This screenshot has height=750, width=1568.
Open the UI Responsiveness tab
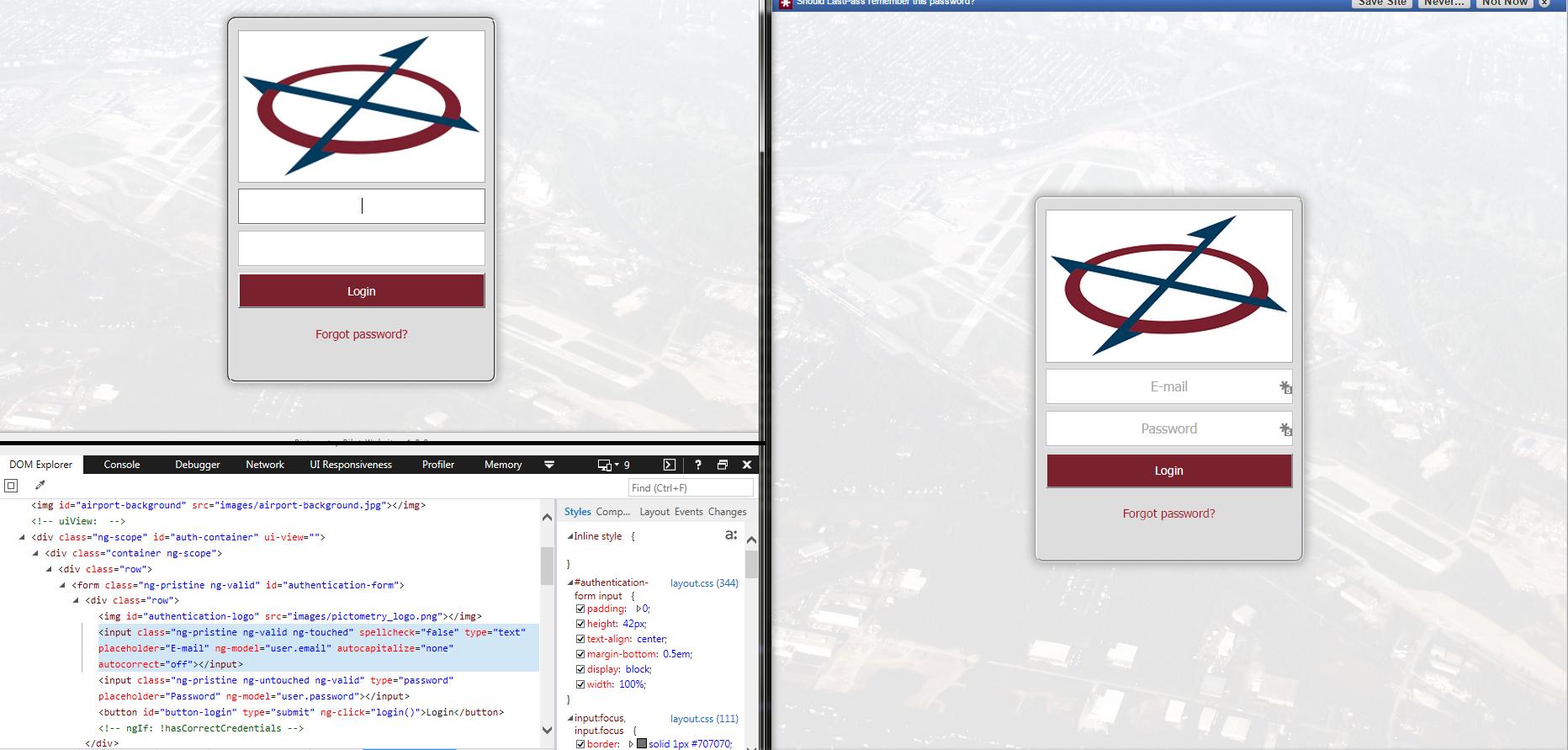pos(351,465)
